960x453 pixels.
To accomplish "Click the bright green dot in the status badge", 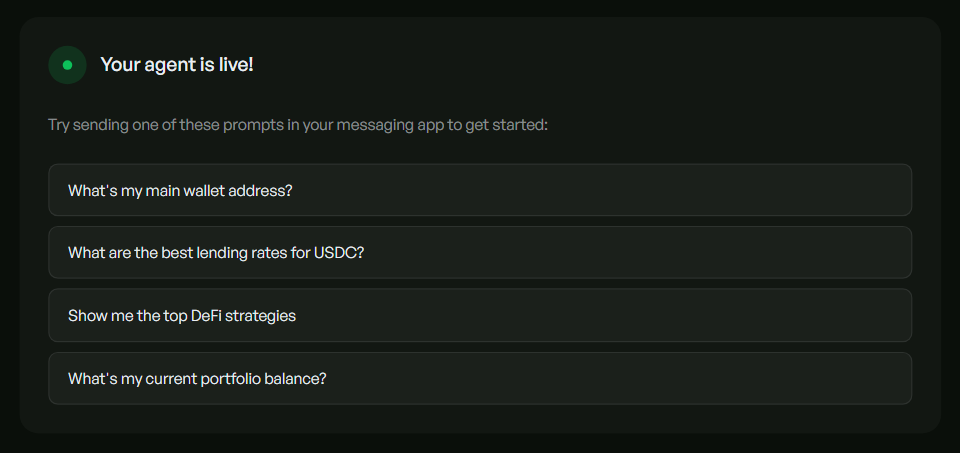I will (67, 65).
